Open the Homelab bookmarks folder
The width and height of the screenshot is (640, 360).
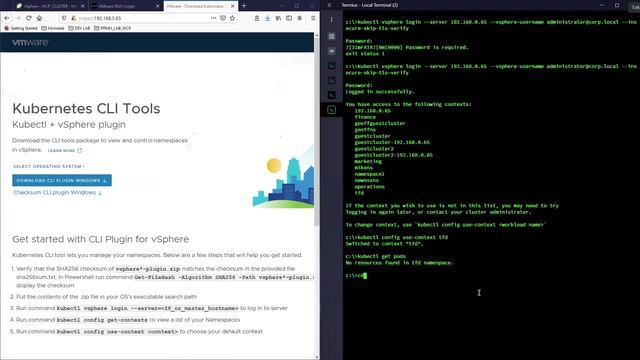point(53,28)
